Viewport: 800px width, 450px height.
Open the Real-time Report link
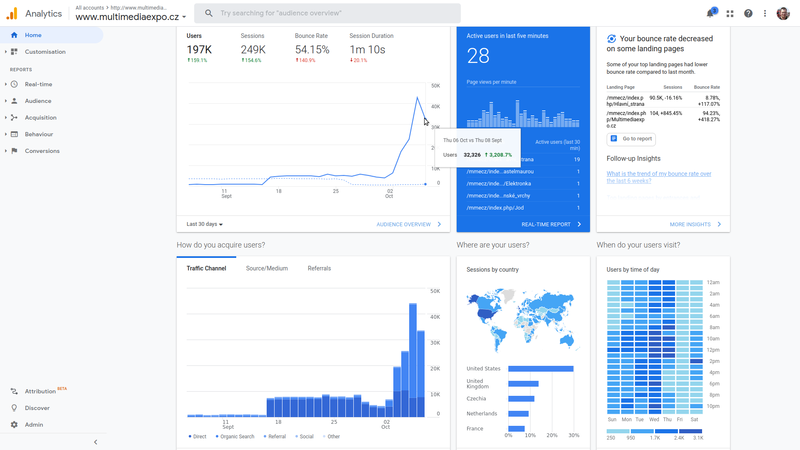coord(546,224)
